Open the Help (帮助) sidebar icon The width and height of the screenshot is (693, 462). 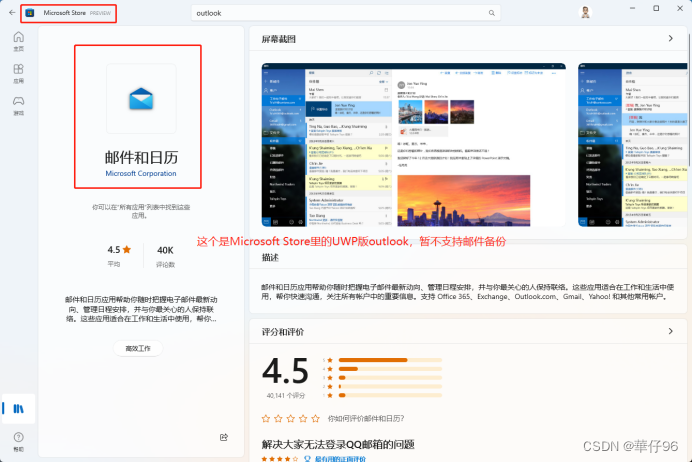coord(19,442)
